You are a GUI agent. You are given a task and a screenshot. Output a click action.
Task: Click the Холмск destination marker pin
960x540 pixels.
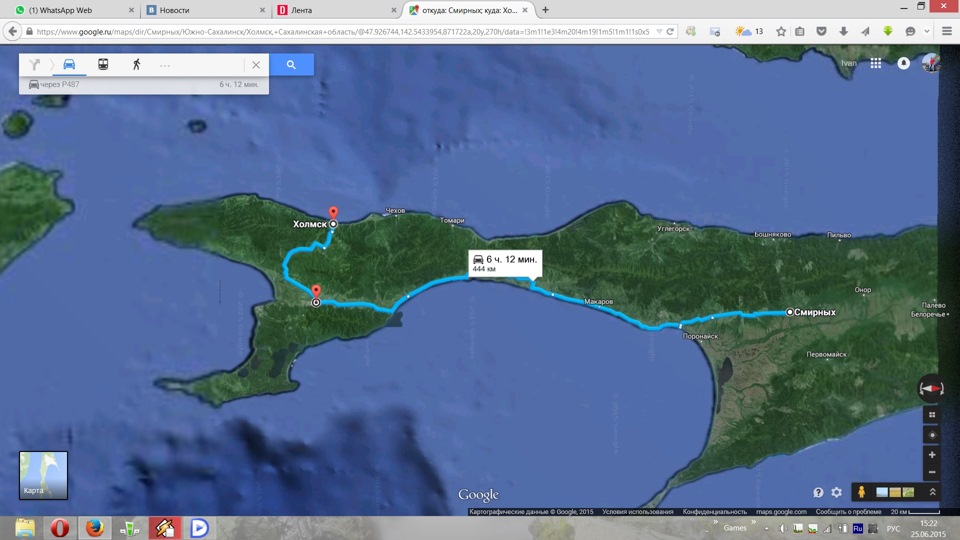click(x=333, y=212)
